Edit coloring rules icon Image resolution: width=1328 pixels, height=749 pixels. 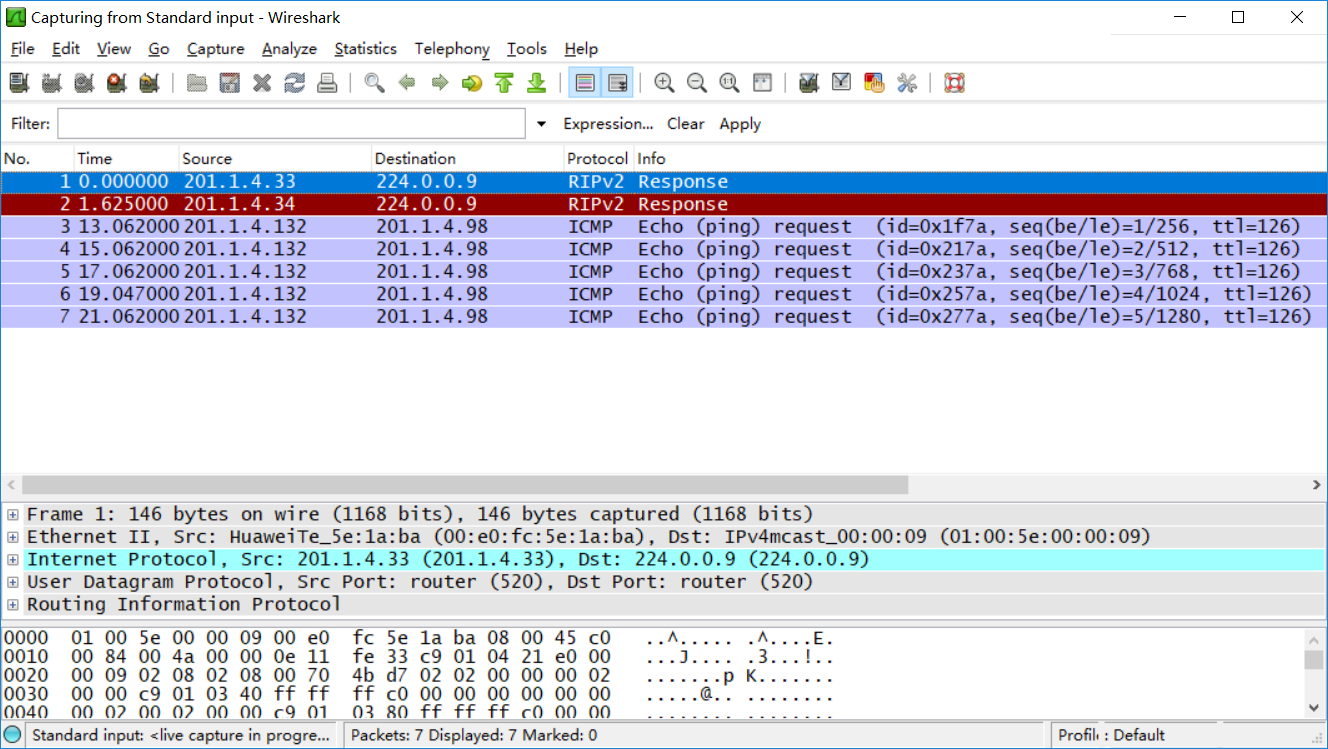[x=874, y=83]
